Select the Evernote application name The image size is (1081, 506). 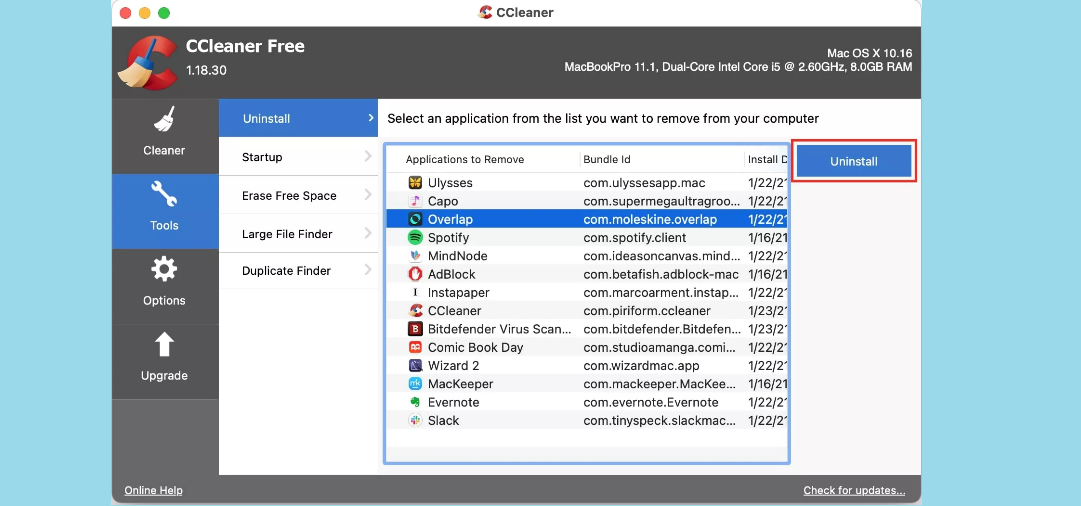tap(453, 402)
